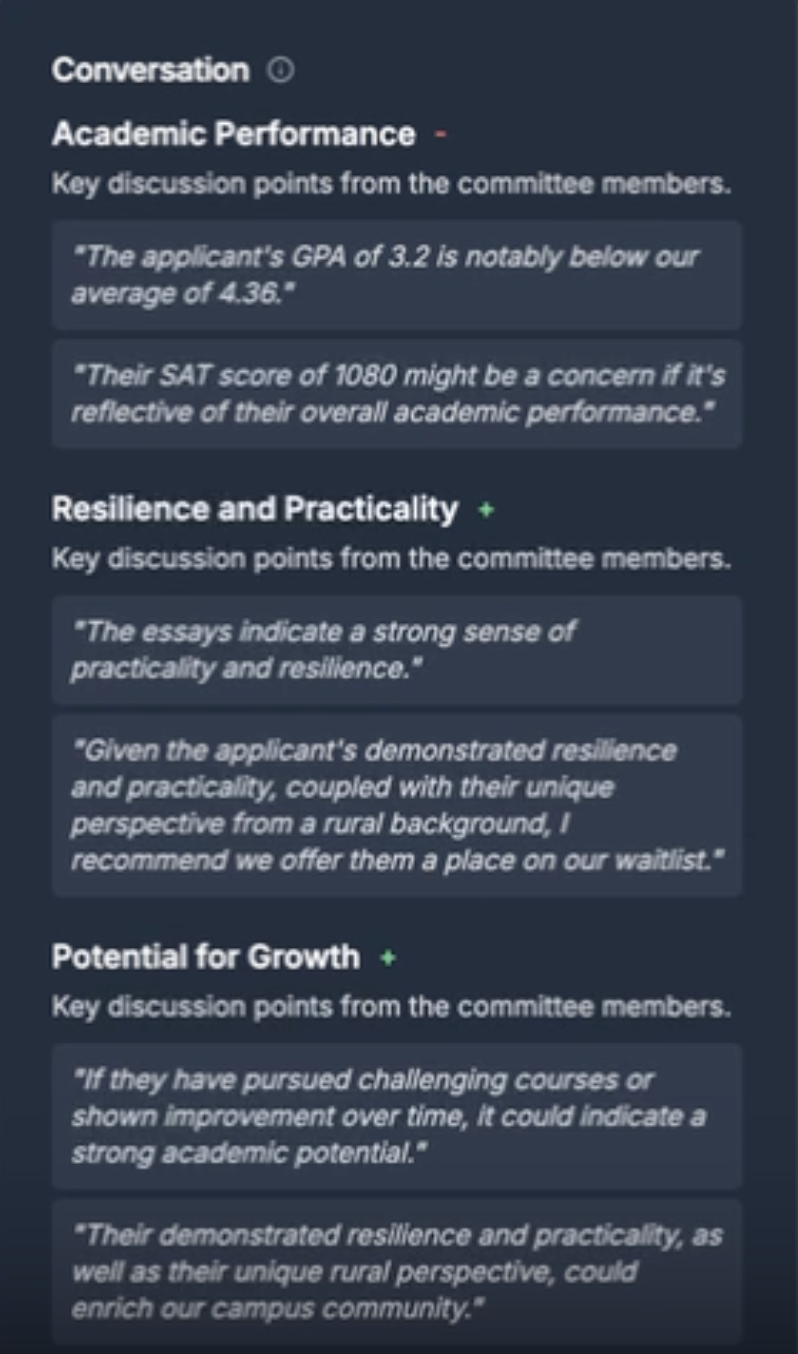Image resolution: width=798 pixels, height=1354 pixels.
Task: Open the quote about pursuing challenging courses
Action: (x=396, y=1116)
